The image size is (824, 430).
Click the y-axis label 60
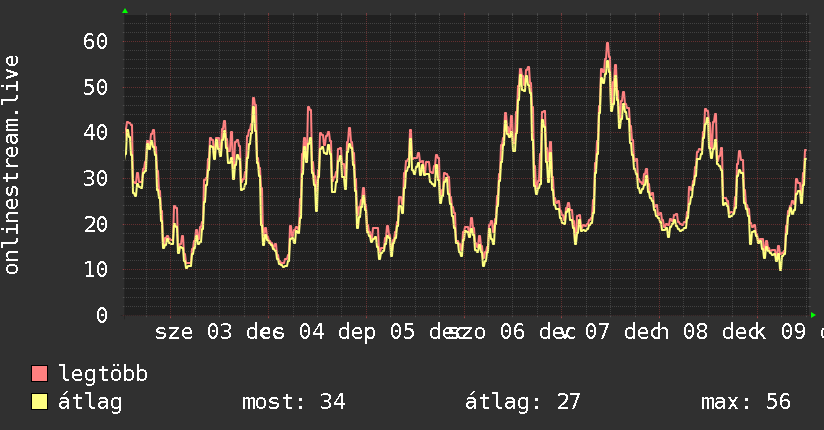click(96, 42)
